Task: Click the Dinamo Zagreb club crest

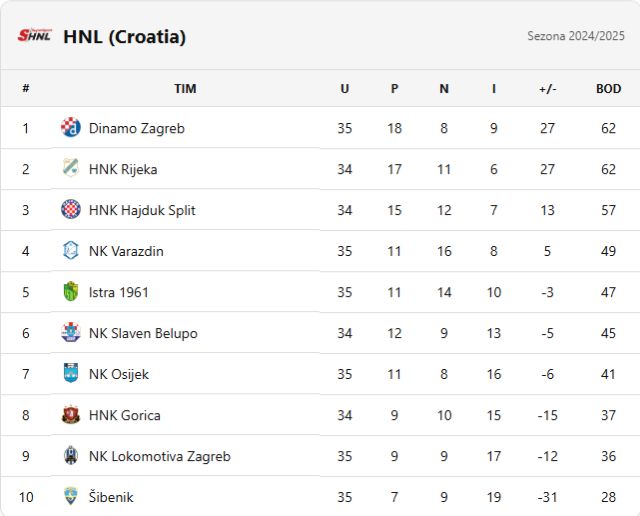Action: tap(70, 128)
